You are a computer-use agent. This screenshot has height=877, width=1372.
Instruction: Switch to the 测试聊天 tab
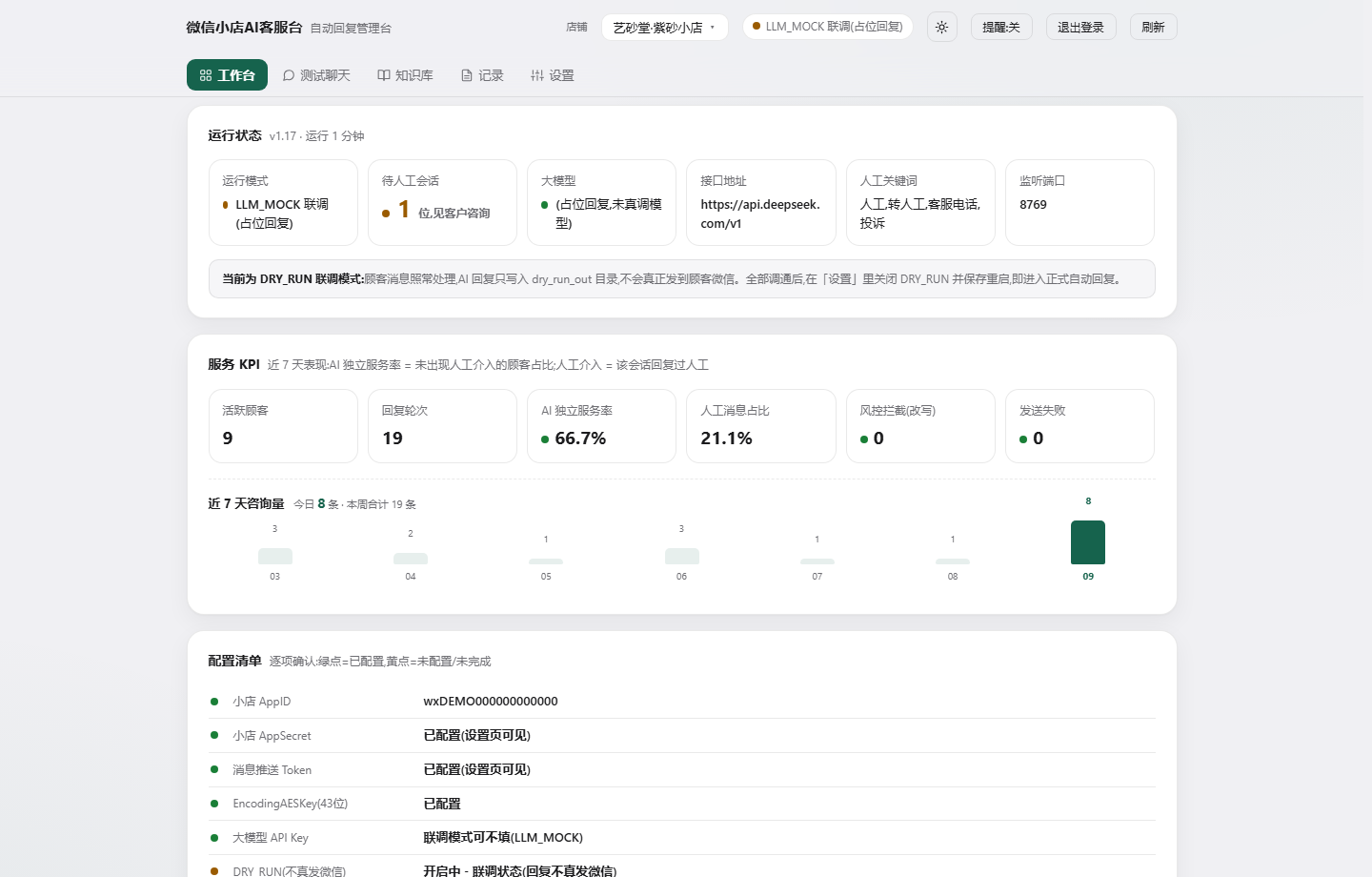(316, 75)
